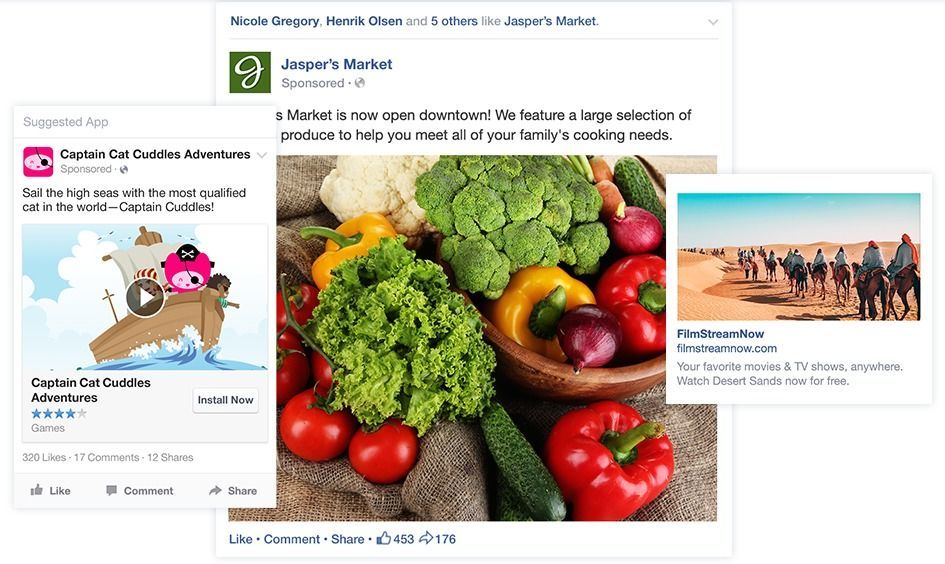The width and height of the screenshot is (945, 564).
Task: Click the globe icon under Jasper's Market
Action: coord(360,83)
